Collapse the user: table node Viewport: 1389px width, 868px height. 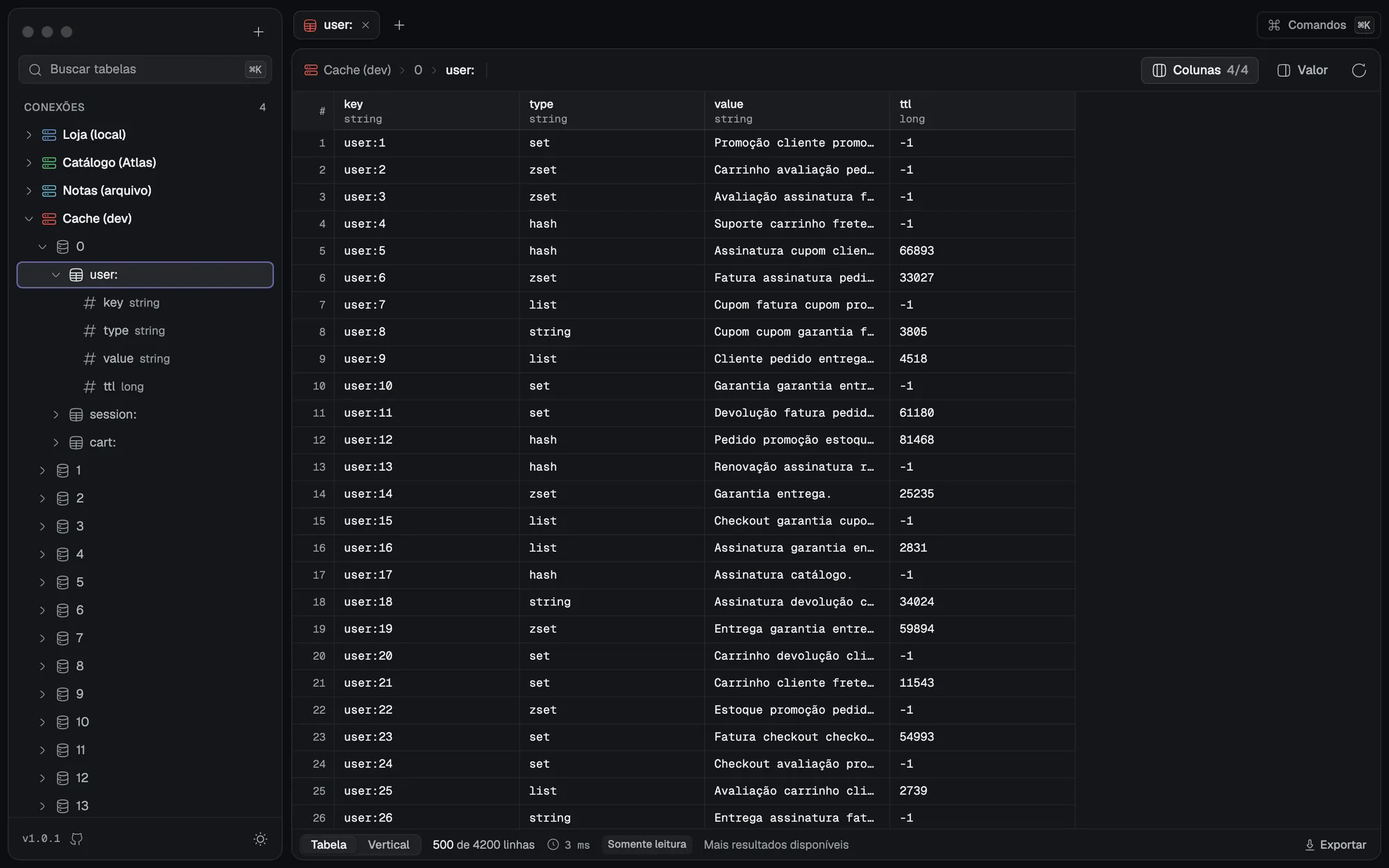[56, 275]
